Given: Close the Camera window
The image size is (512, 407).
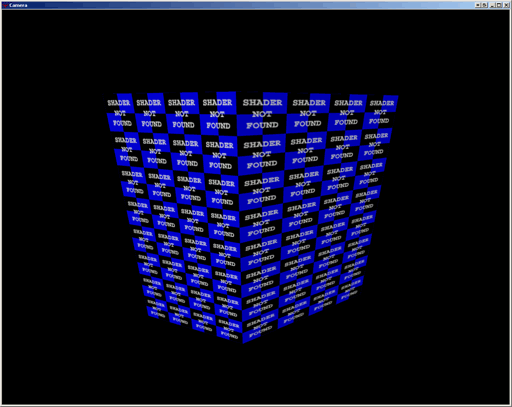Looking at the screenshot, I should pos(506,5).
